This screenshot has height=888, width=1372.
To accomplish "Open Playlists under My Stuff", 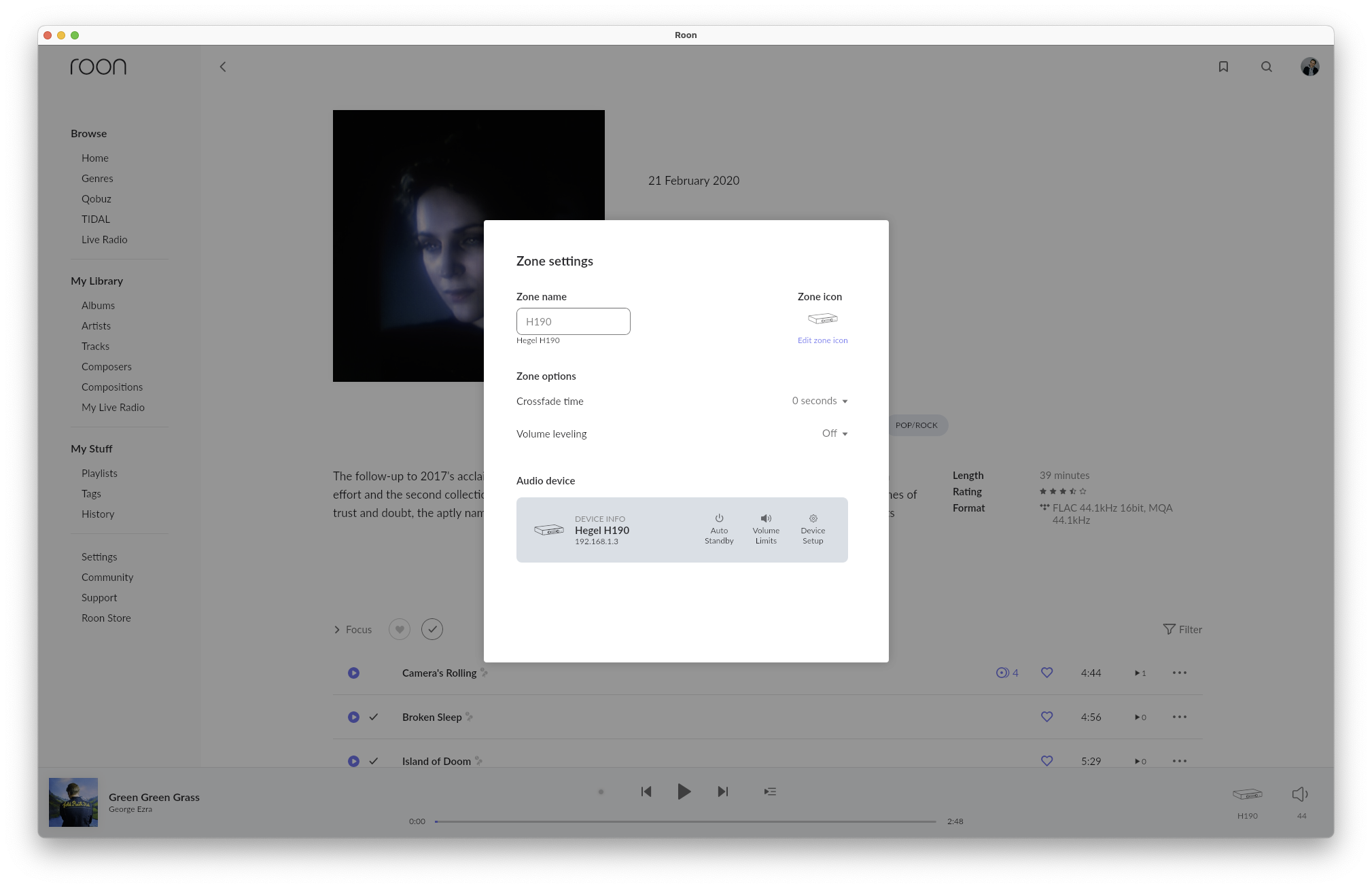I will 99,473.
